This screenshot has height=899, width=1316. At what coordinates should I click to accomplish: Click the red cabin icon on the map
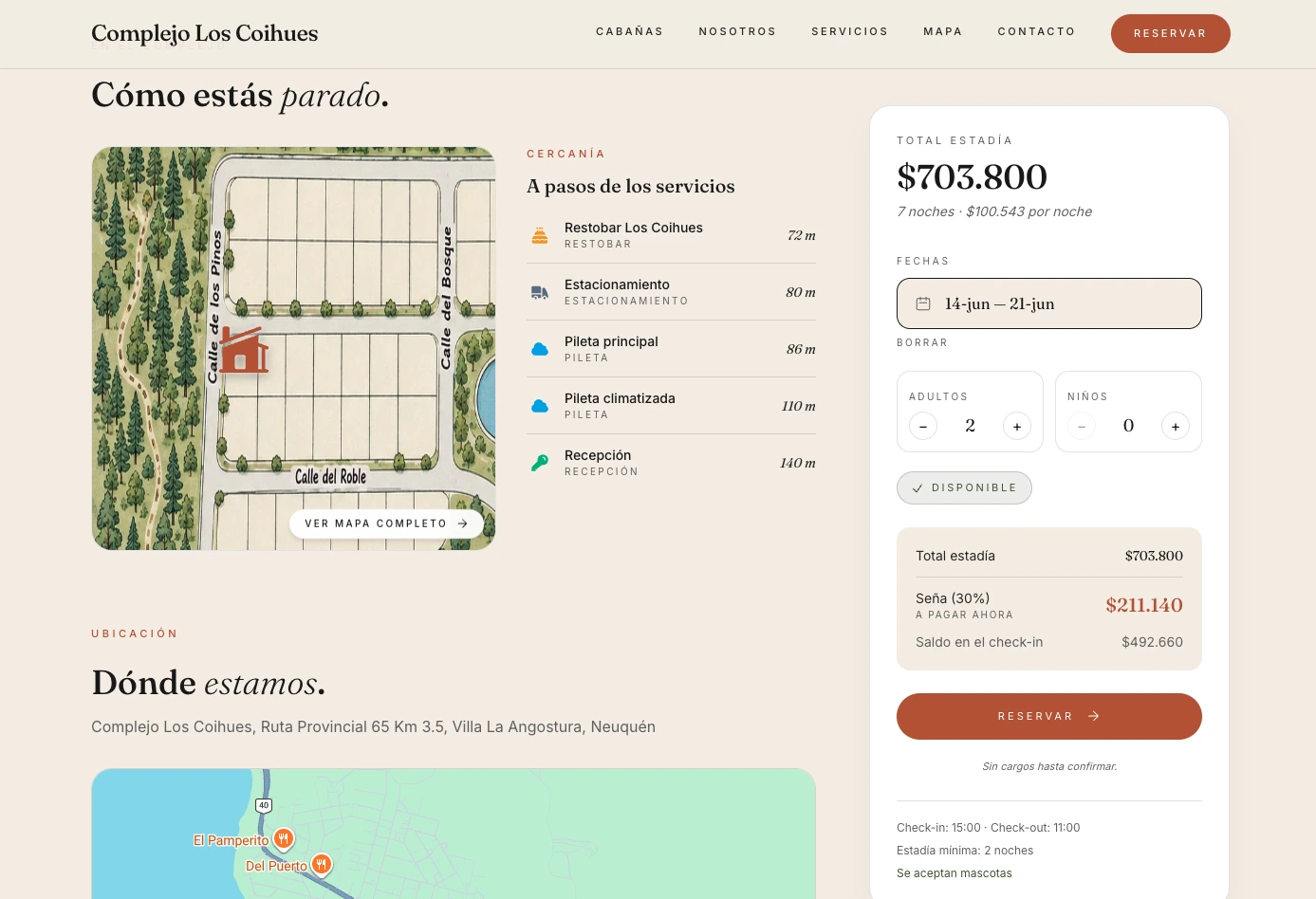pos(244,350)
